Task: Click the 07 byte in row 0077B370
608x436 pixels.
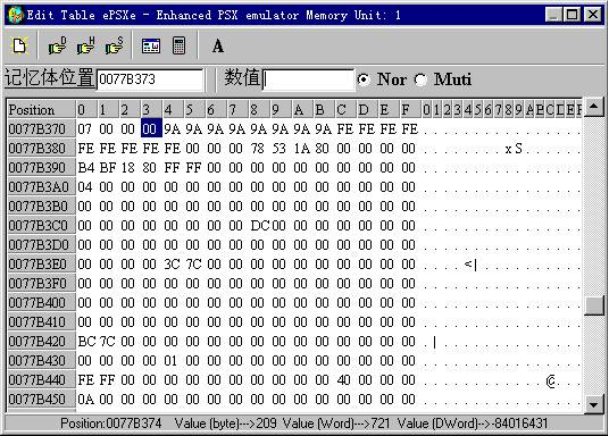Action: [85, 129]
